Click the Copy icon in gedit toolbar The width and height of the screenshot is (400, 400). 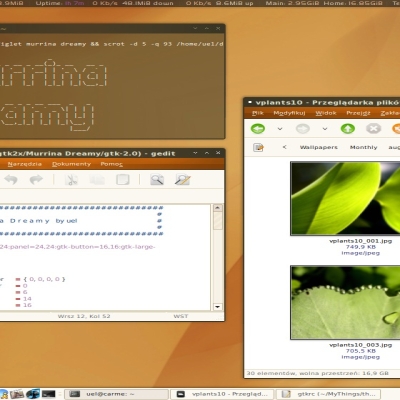pos(97,180)
